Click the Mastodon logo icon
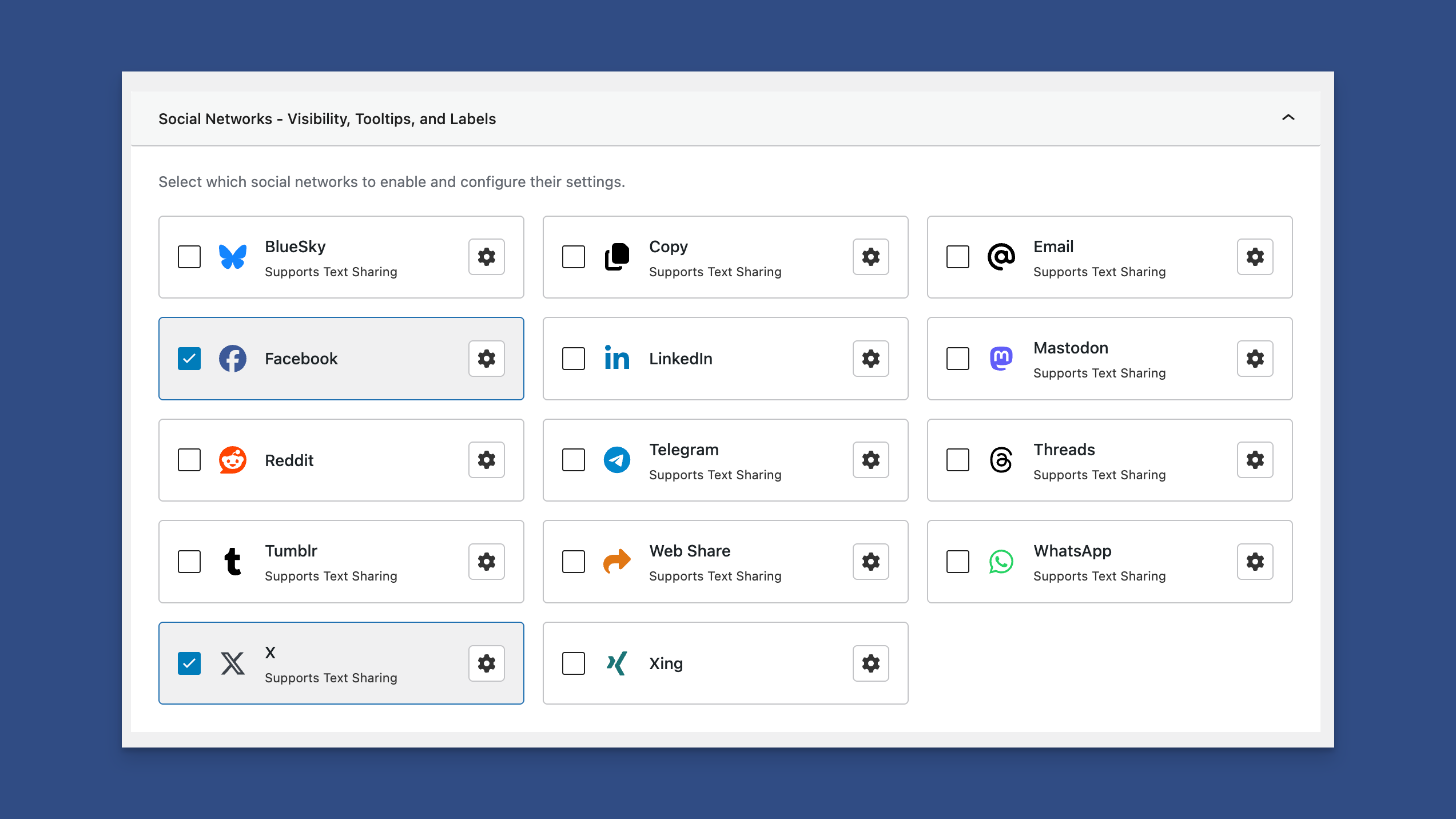1456x819 pixels. (x=1001, y=359)
